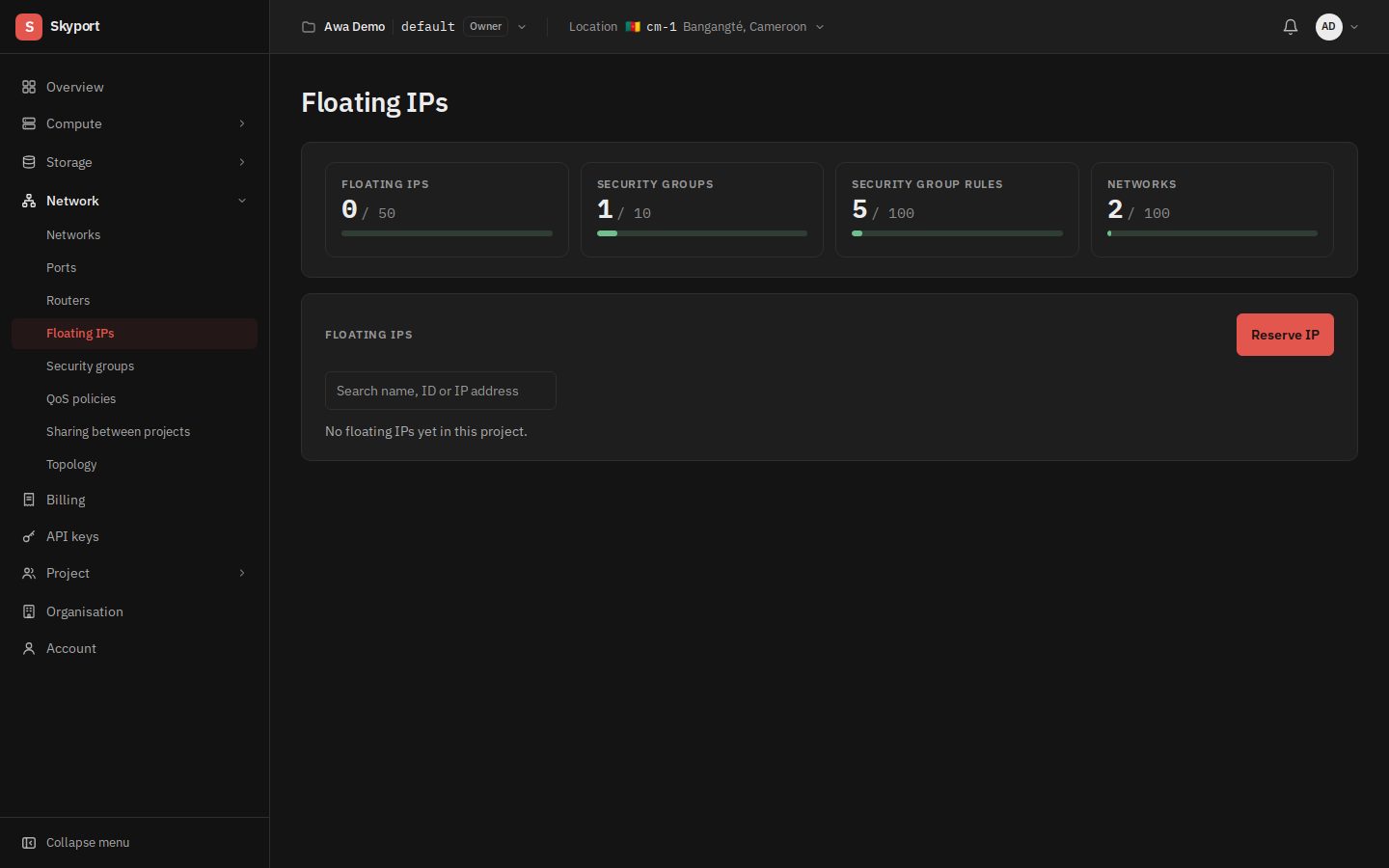
Task: Expand the Project submenu chevron
Action: pos(242,573)
